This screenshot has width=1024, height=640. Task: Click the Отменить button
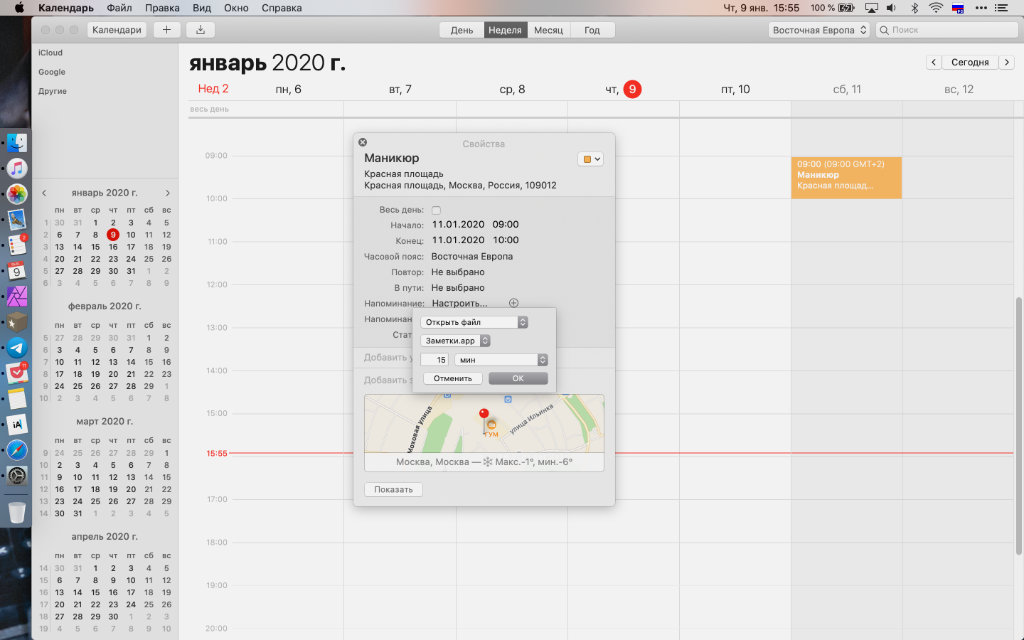453,378
